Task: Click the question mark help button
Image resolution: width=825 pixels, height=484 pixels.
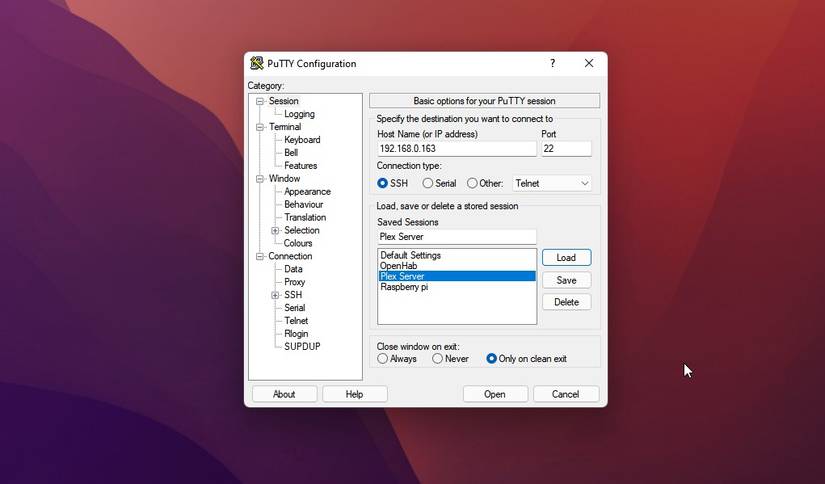Action: (x=552, y=63)
